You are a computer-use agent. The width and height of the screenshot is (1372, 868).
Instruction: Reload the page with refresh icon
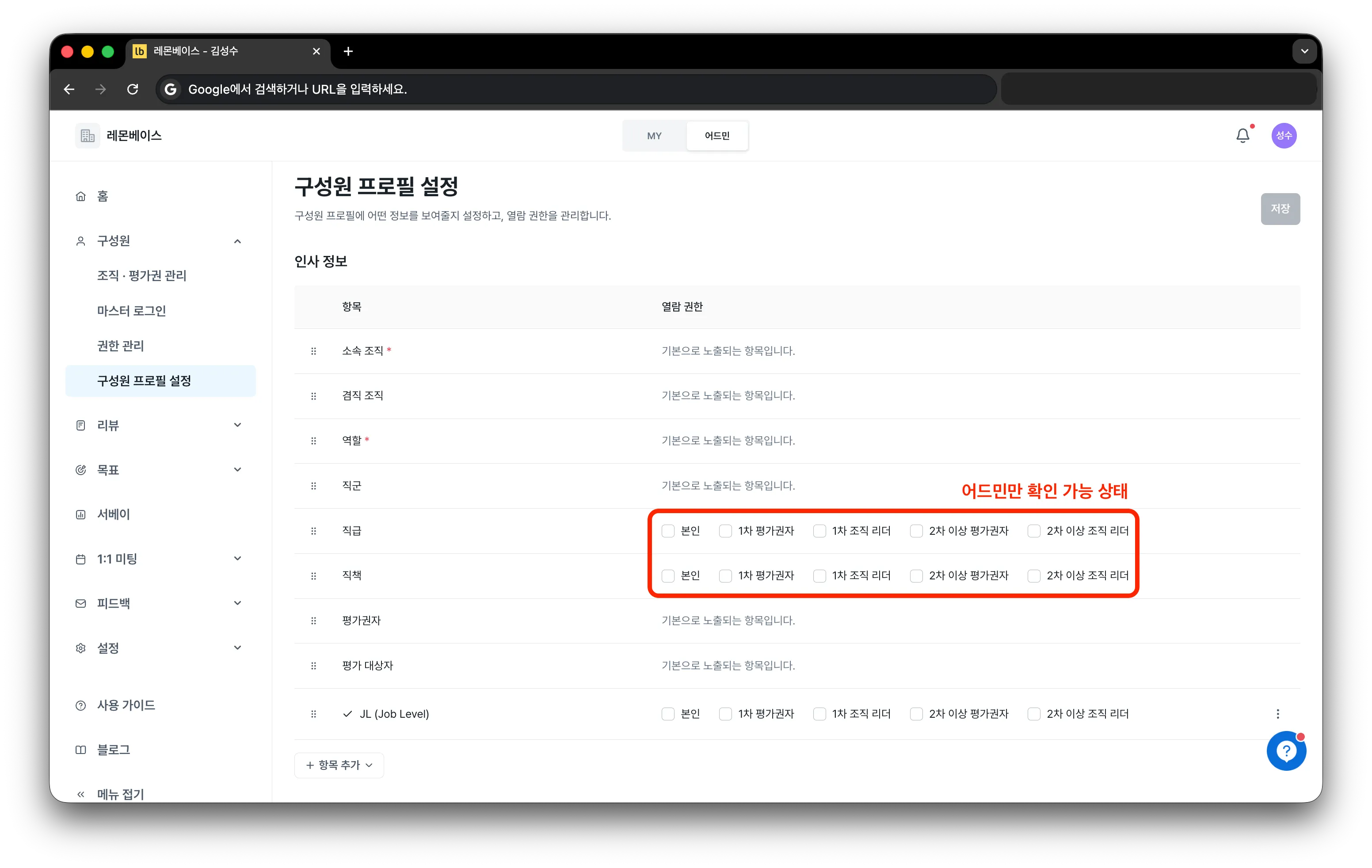(133, 89)
